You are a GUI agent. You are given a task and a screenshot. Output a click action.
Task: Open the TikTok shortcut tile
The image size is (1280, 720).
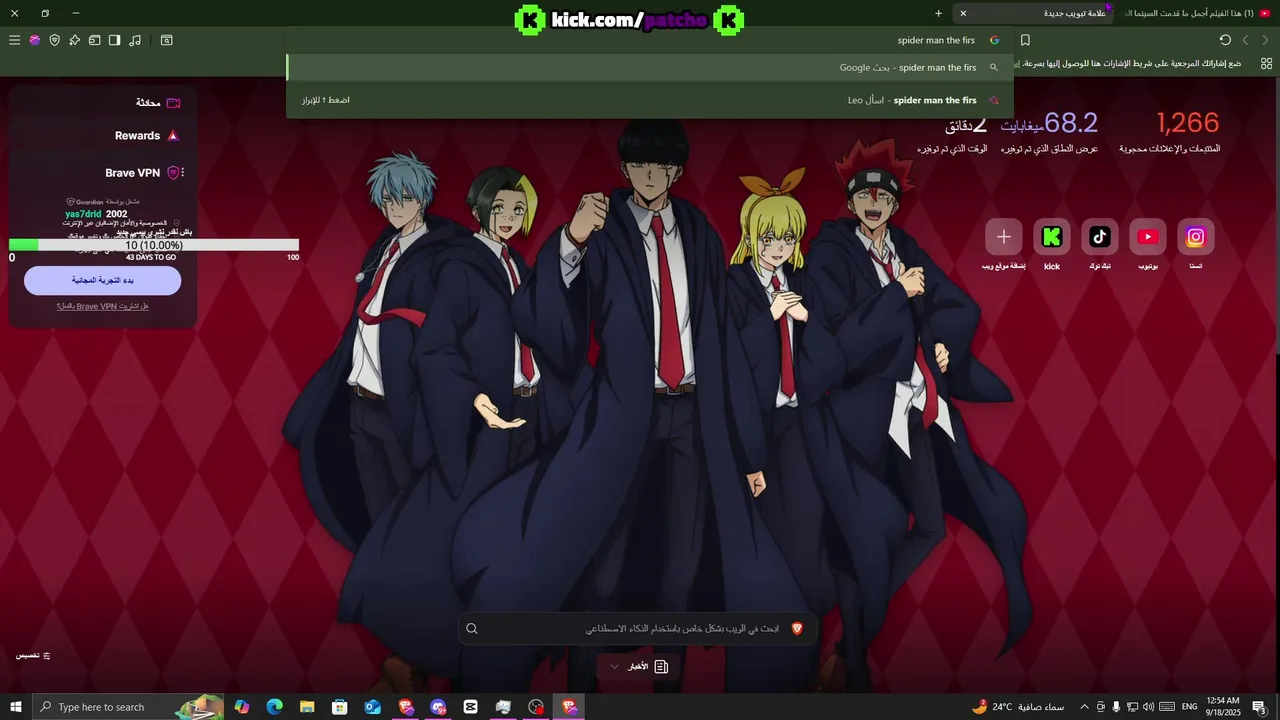tap(1100, 237)
